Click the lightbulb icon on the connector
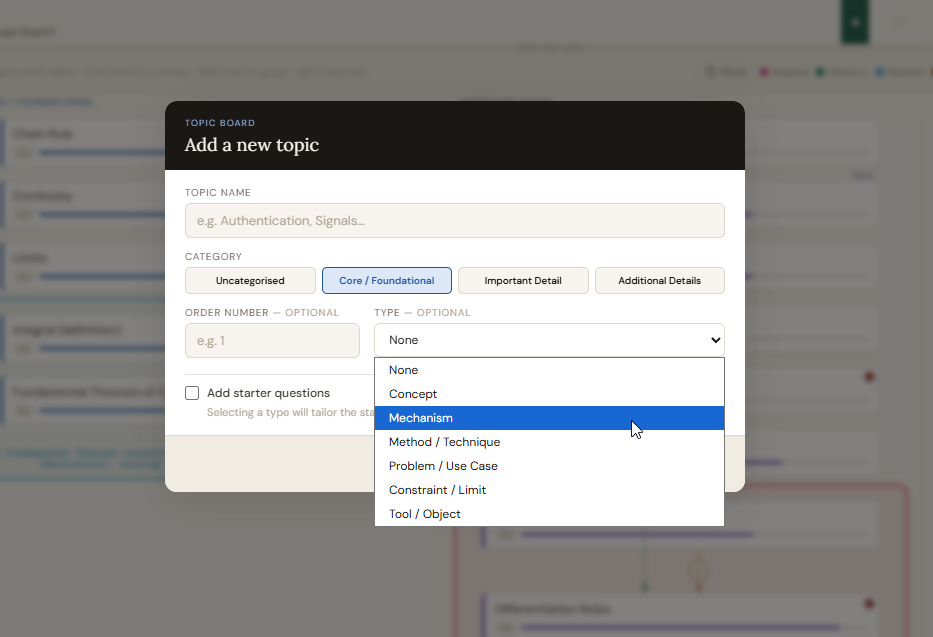 pyautogui.click(x=698, y=570)
